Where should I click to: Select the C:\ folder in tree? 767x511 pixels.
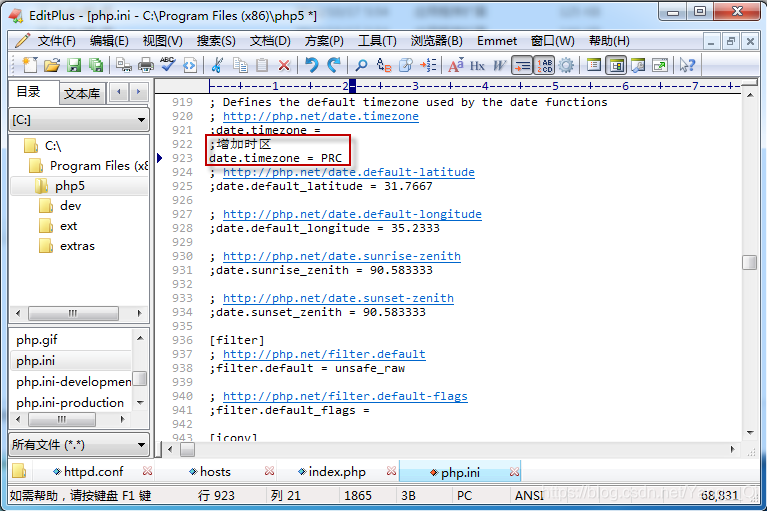pyautogui.click(x=43, y=146)
